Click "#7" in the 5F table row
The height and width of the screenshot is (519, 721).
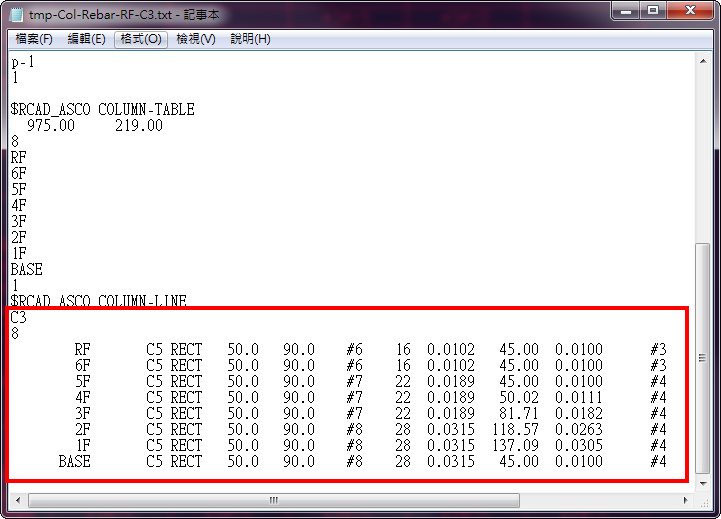click(355, 382)
